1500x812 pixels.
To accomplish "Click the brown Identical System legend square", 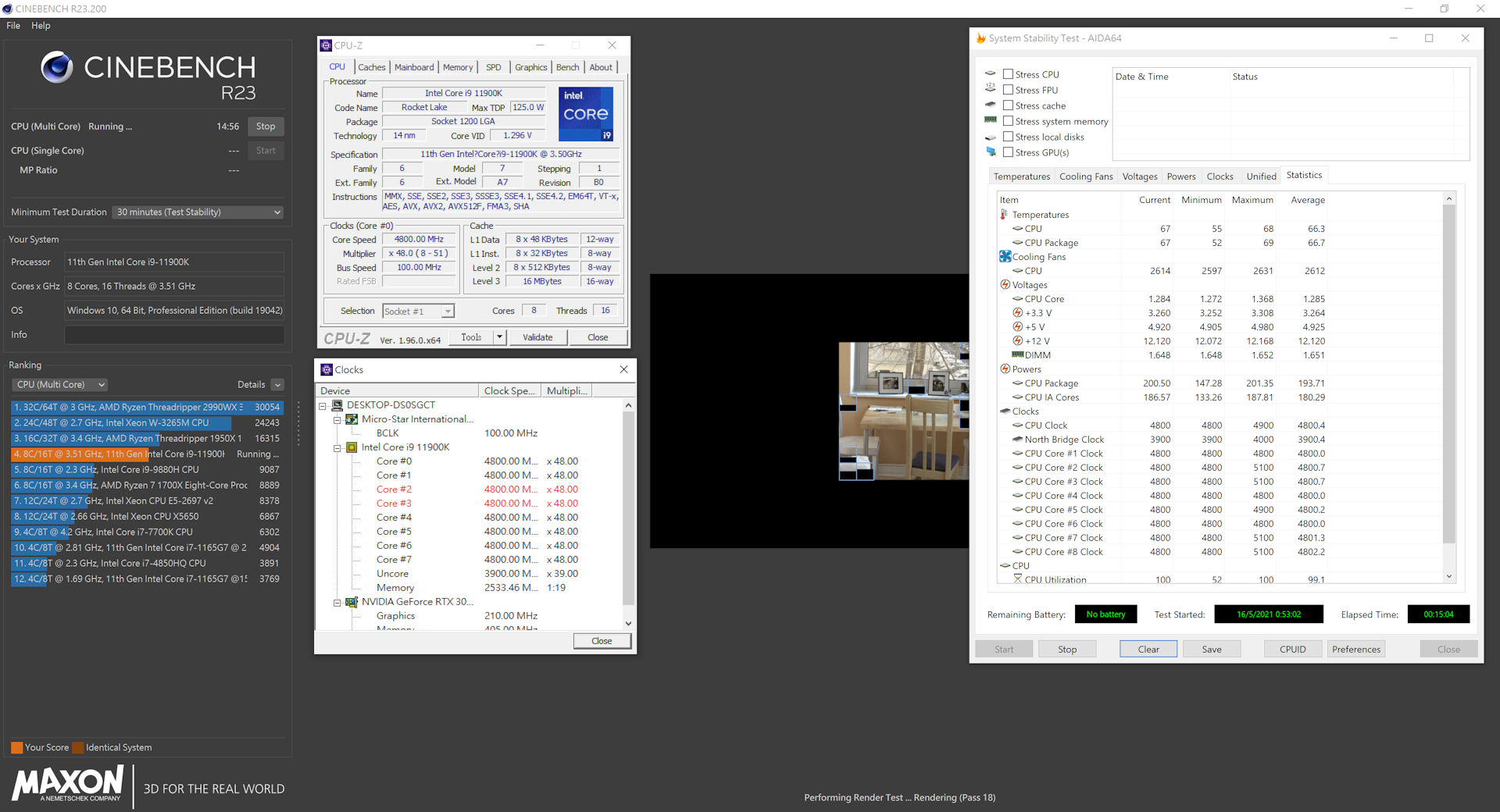I will (x=77, y=747).
